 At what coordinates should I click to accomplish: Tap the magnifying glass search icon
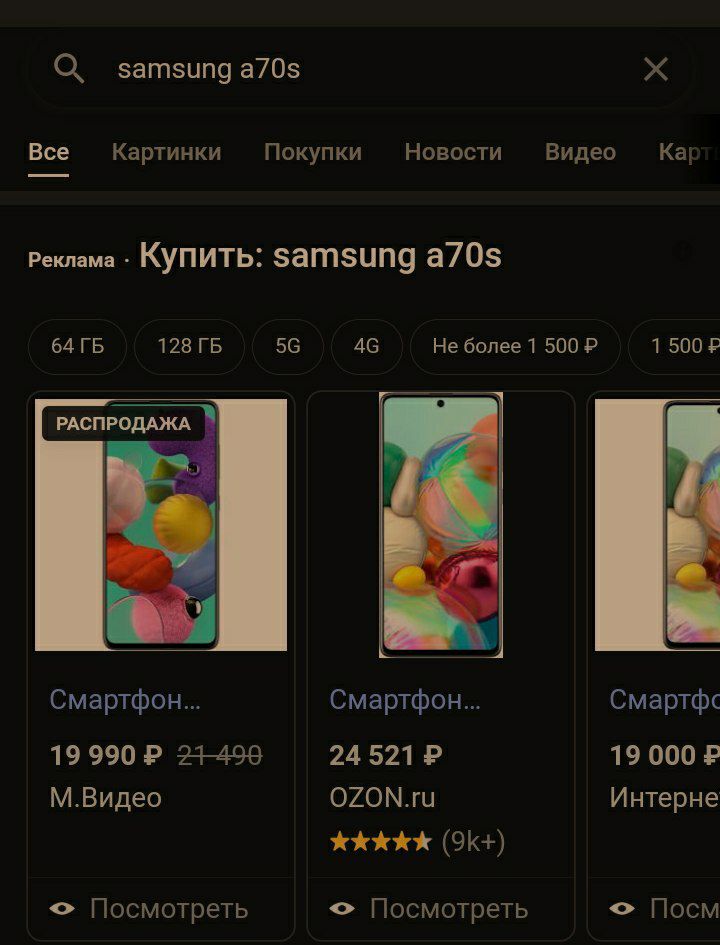click(69, 68)
